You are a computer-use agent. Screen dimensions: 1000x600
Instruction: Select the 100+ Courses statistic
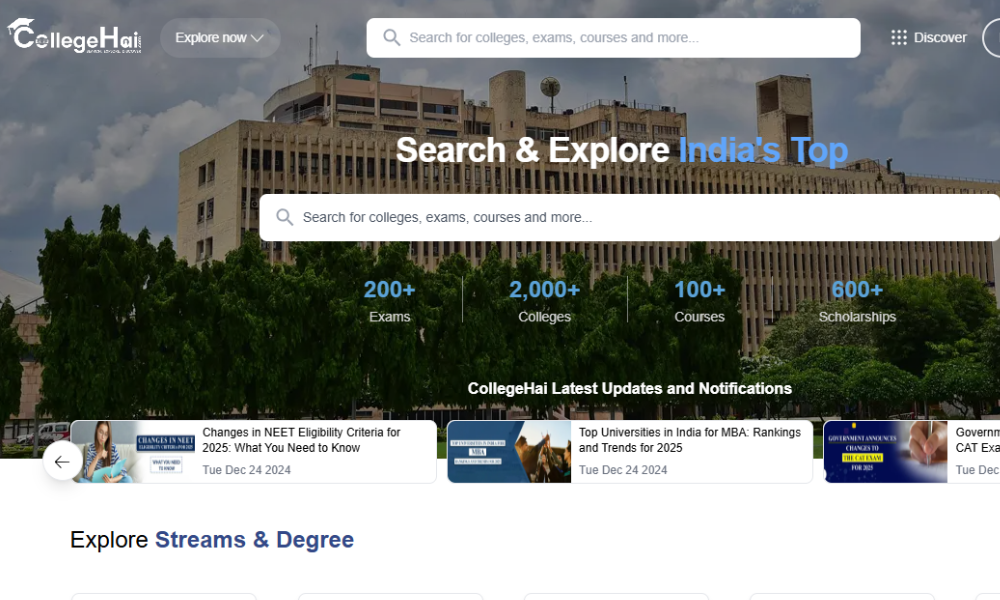tap(700, 300)
